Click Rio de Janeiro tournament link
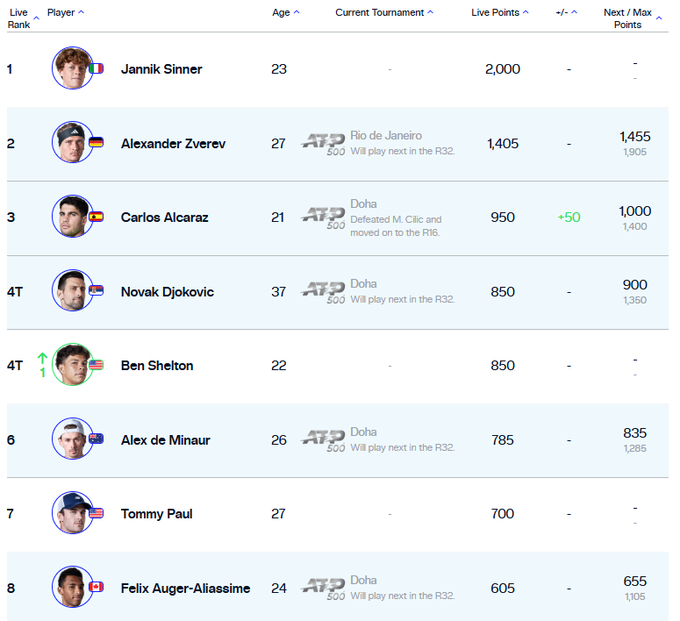680x621 pixels. pyautogui.click(x=386, y=135)
